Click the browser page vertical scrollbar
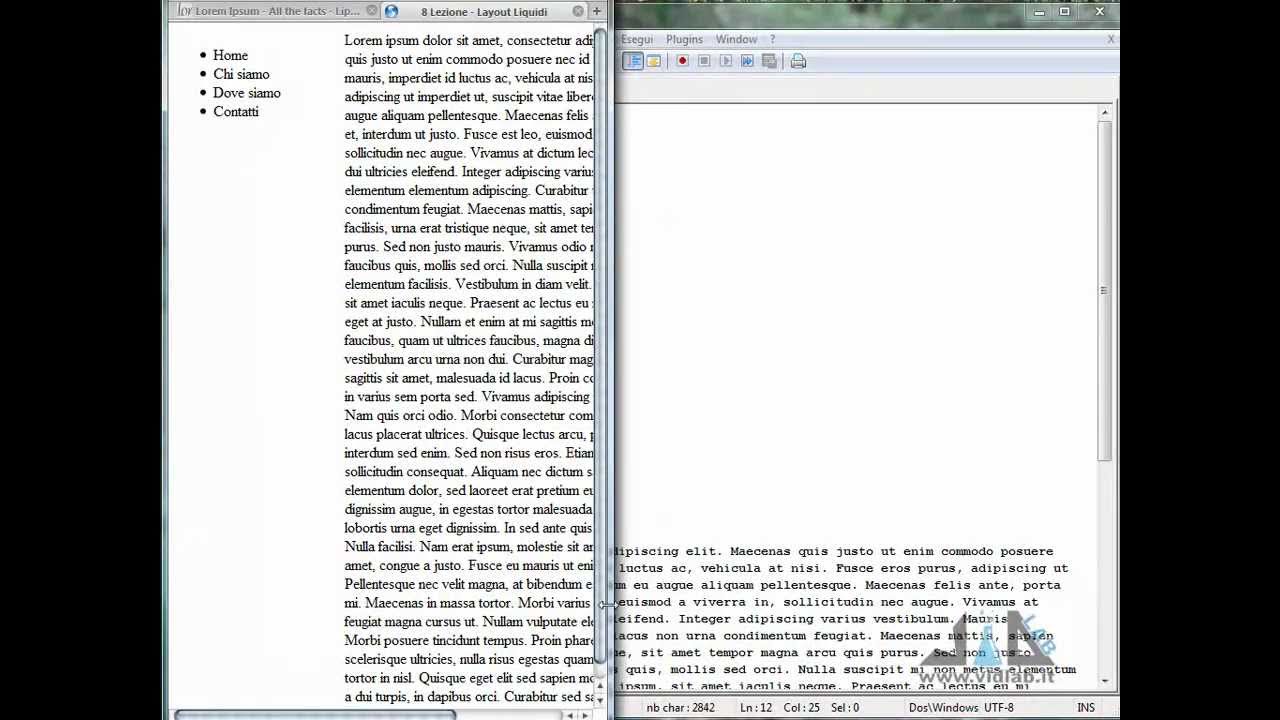The width and height of the screenshot is (1280, 720). coord(600,345)
